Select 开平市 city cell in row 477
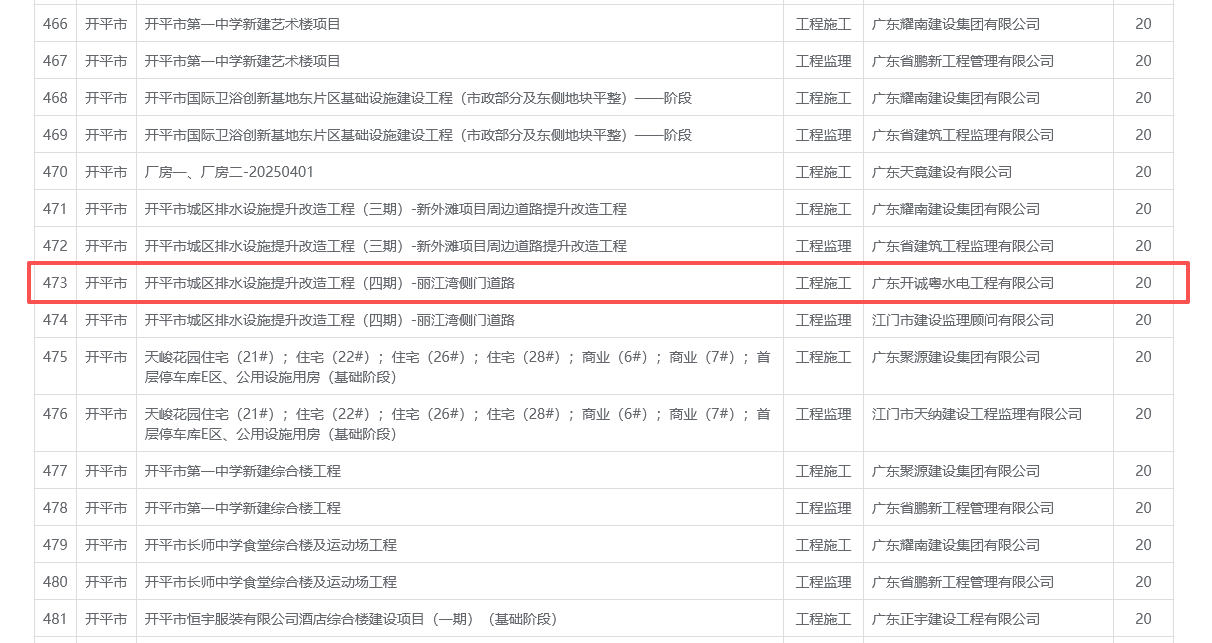 point(106,471)
